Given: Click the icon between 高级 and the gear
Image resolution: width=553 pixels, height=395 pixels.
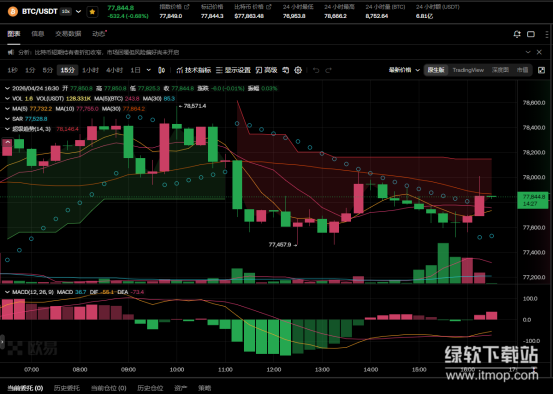Looking at the screenshot, I should (286, 70).
